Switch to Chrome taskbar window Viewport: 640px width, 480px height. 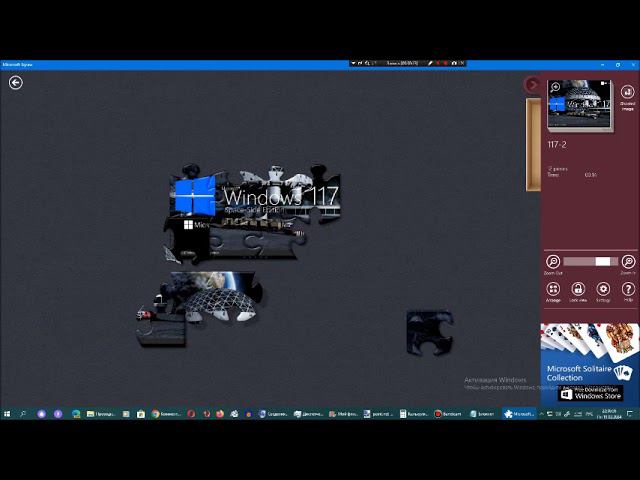pos(166,414)
